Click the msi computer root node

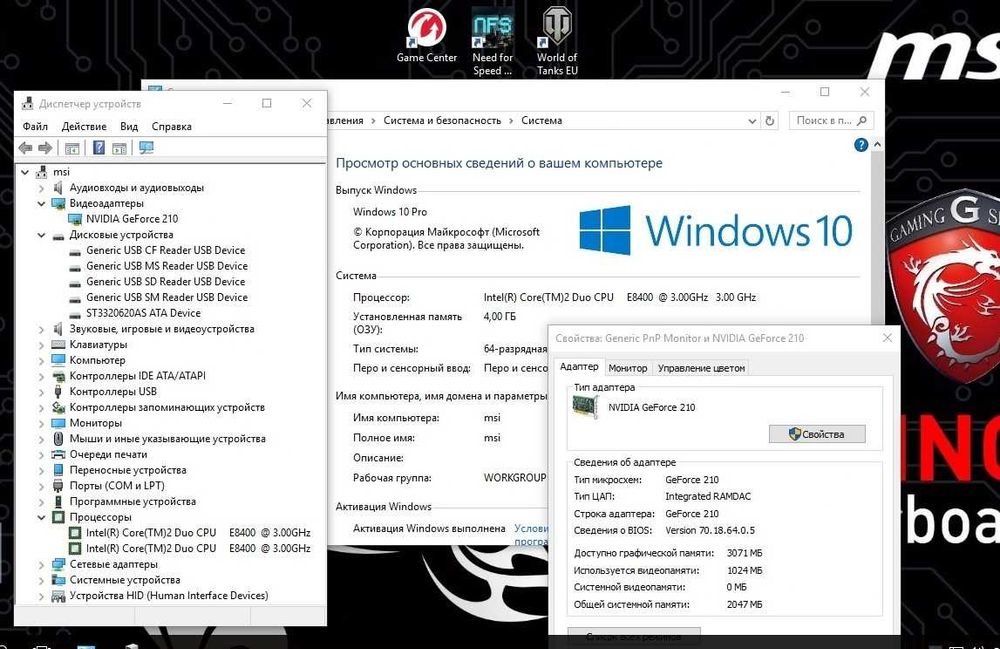[x=61, y=171]
